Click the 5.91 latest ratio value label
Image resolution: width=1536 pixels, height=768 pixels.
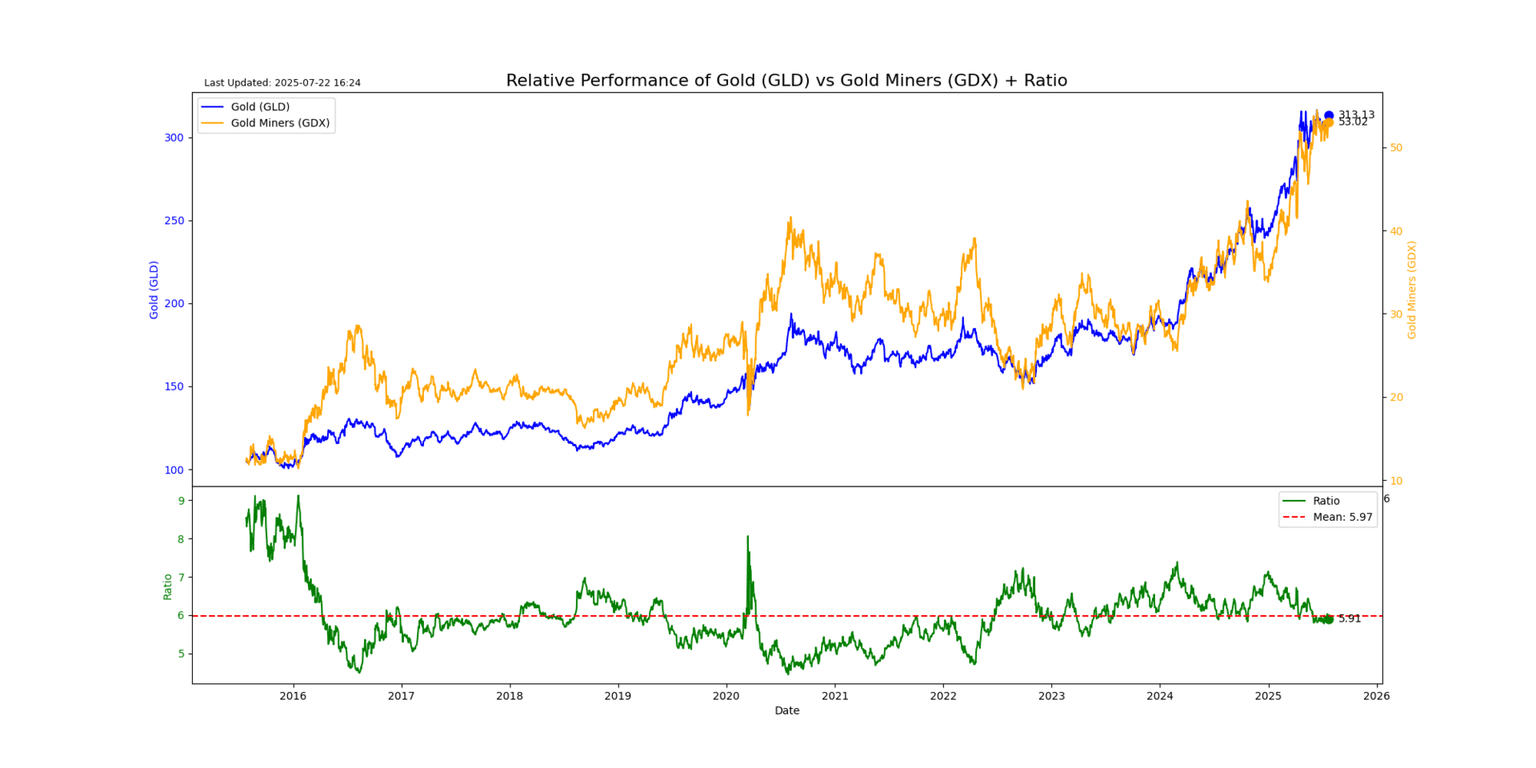(x=1349, y=619)
